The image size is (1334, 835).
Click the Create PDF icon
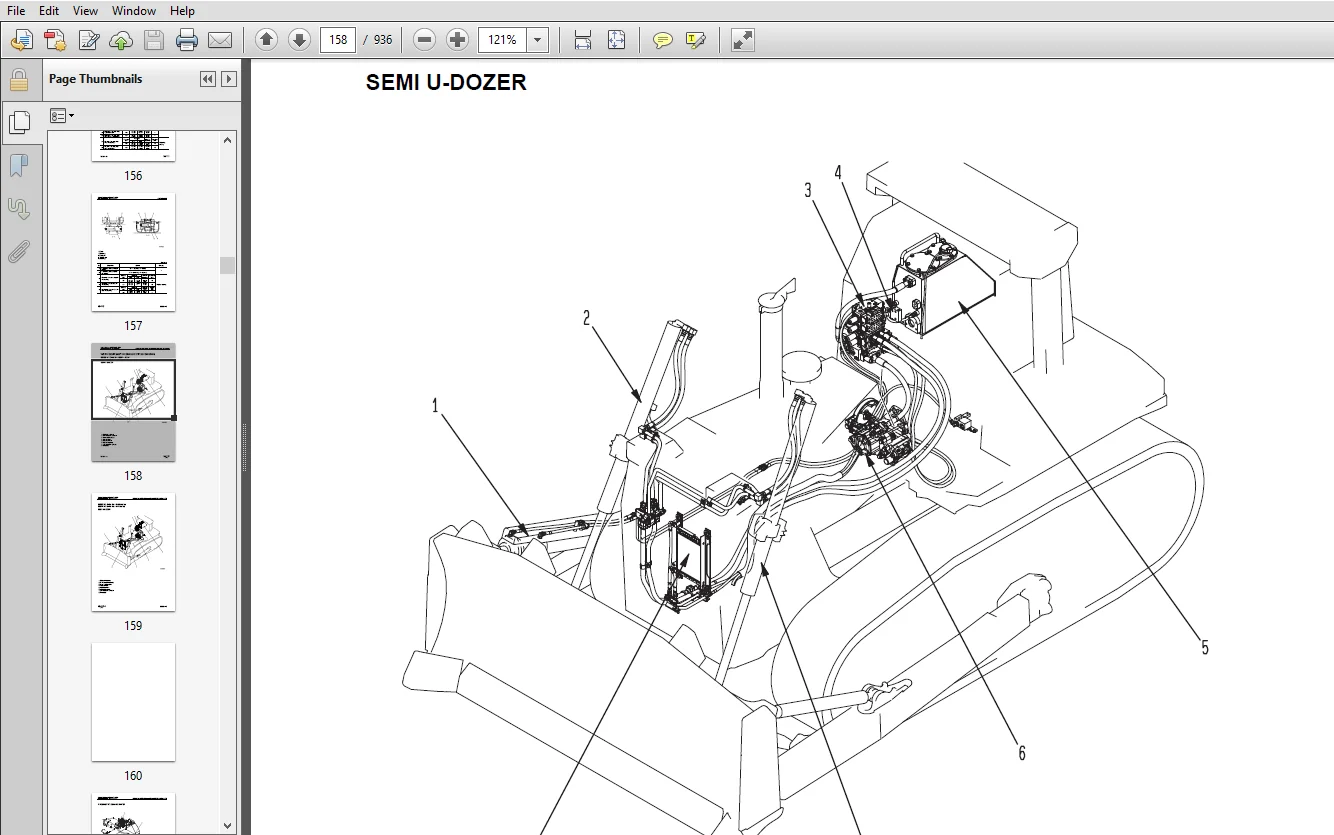pos(55,40)
